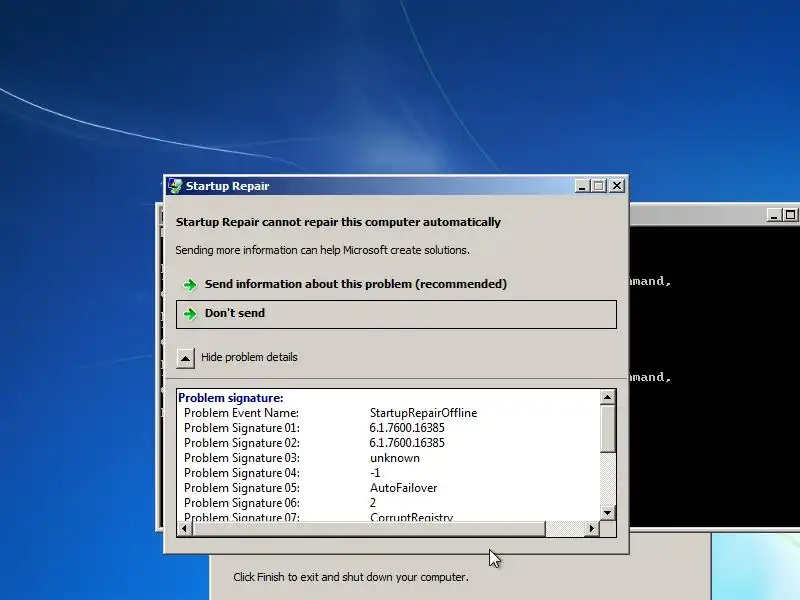
Task: Select the unknown value of Signature 03
Action: coord(395,458)
